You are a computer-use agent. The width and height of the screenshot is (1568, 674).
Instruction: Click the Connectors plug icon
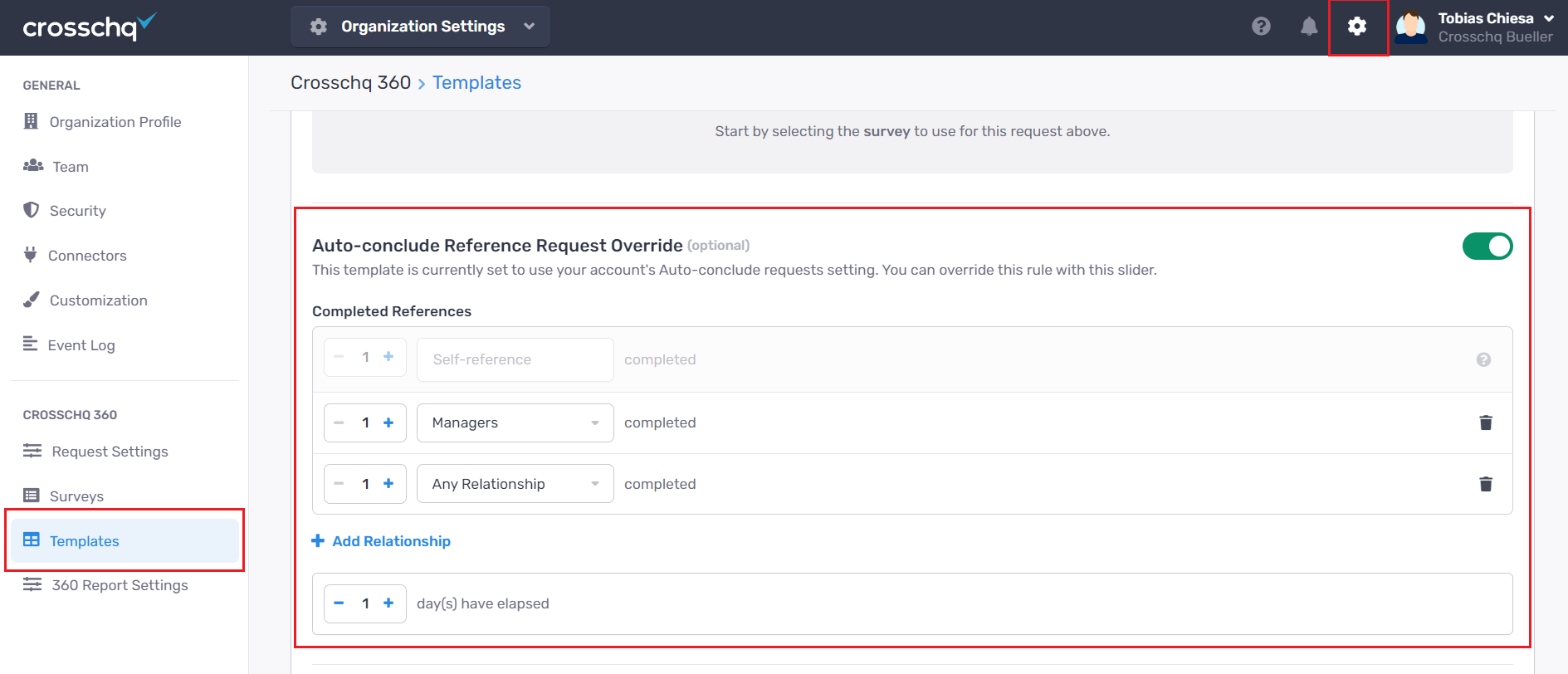[x=30, y=255]
